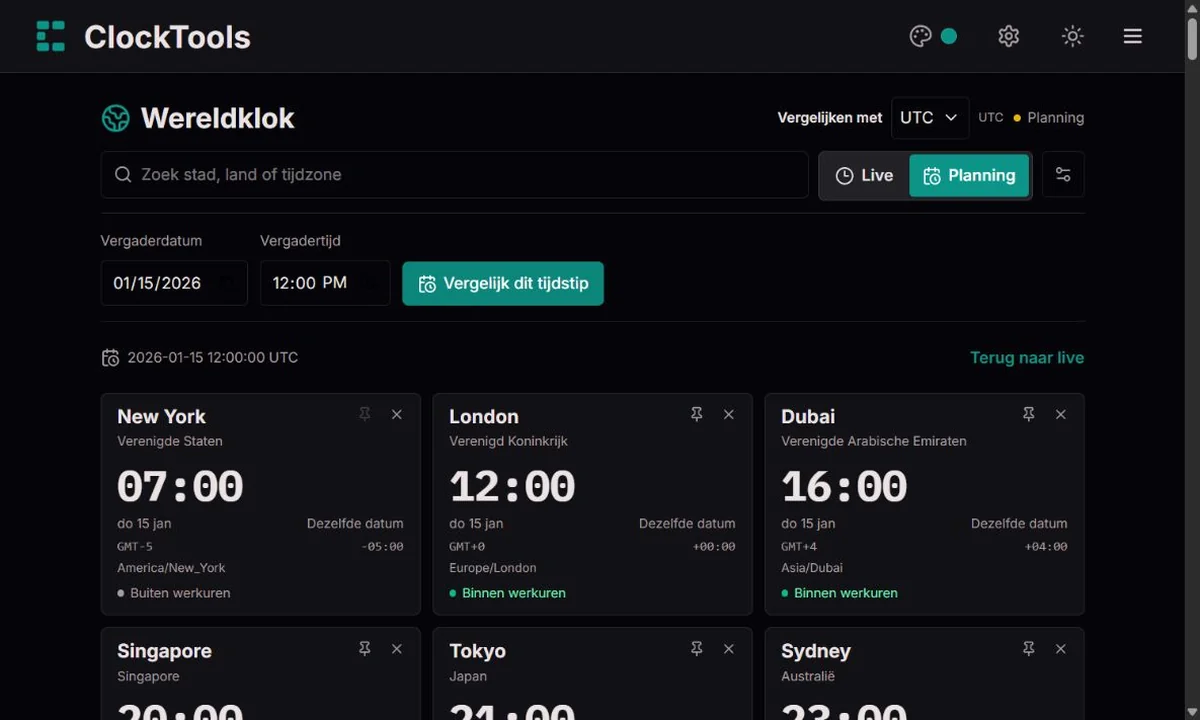
Task: Open the UTC comparison dropdown
Action: pyautogui.click(x=930, y=118)
